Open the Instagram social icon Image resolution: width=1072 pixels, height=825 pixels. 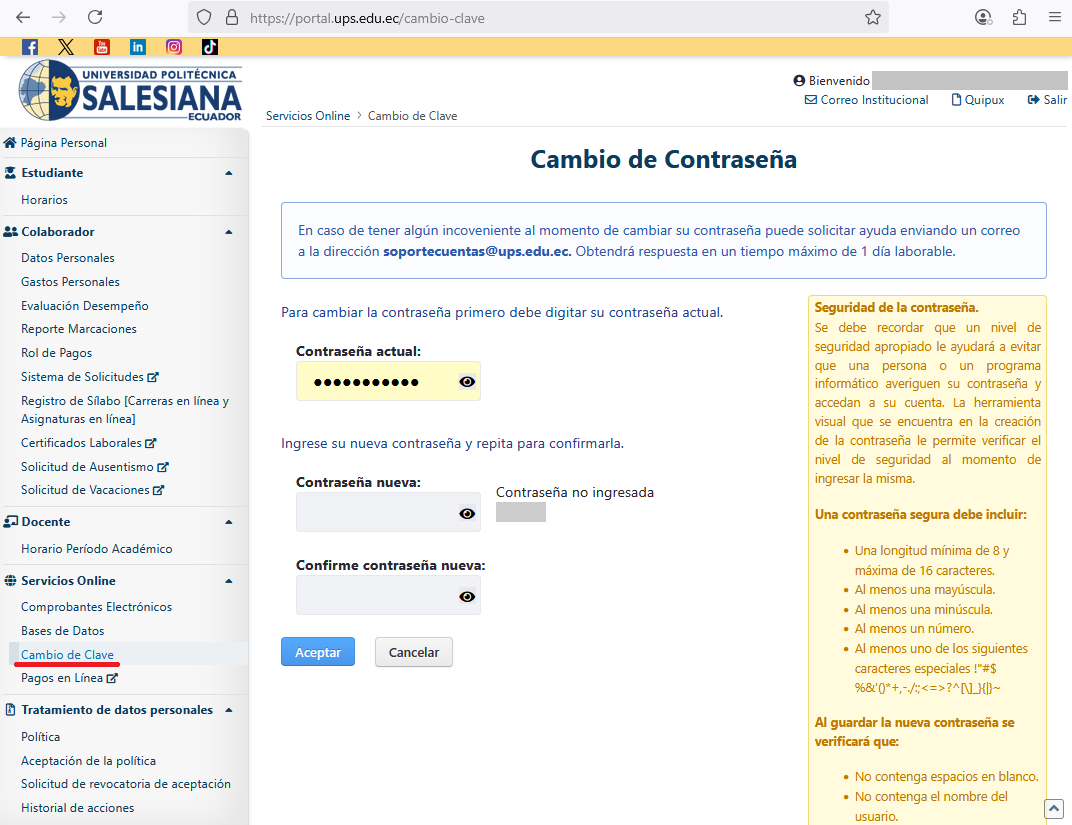[x=174, y=47]
